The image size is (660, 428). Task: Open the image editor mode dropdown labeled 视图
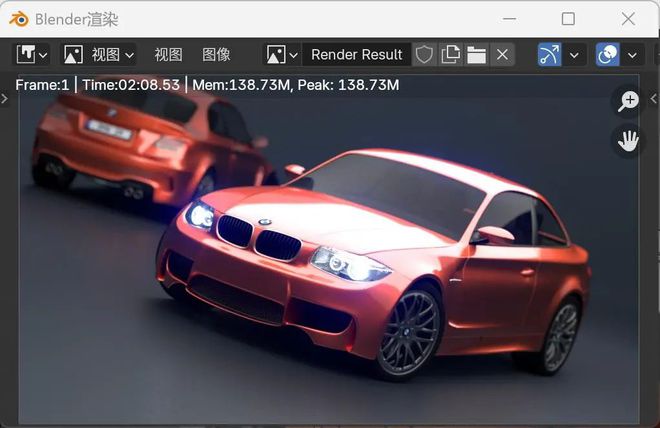tap(98, 55)
